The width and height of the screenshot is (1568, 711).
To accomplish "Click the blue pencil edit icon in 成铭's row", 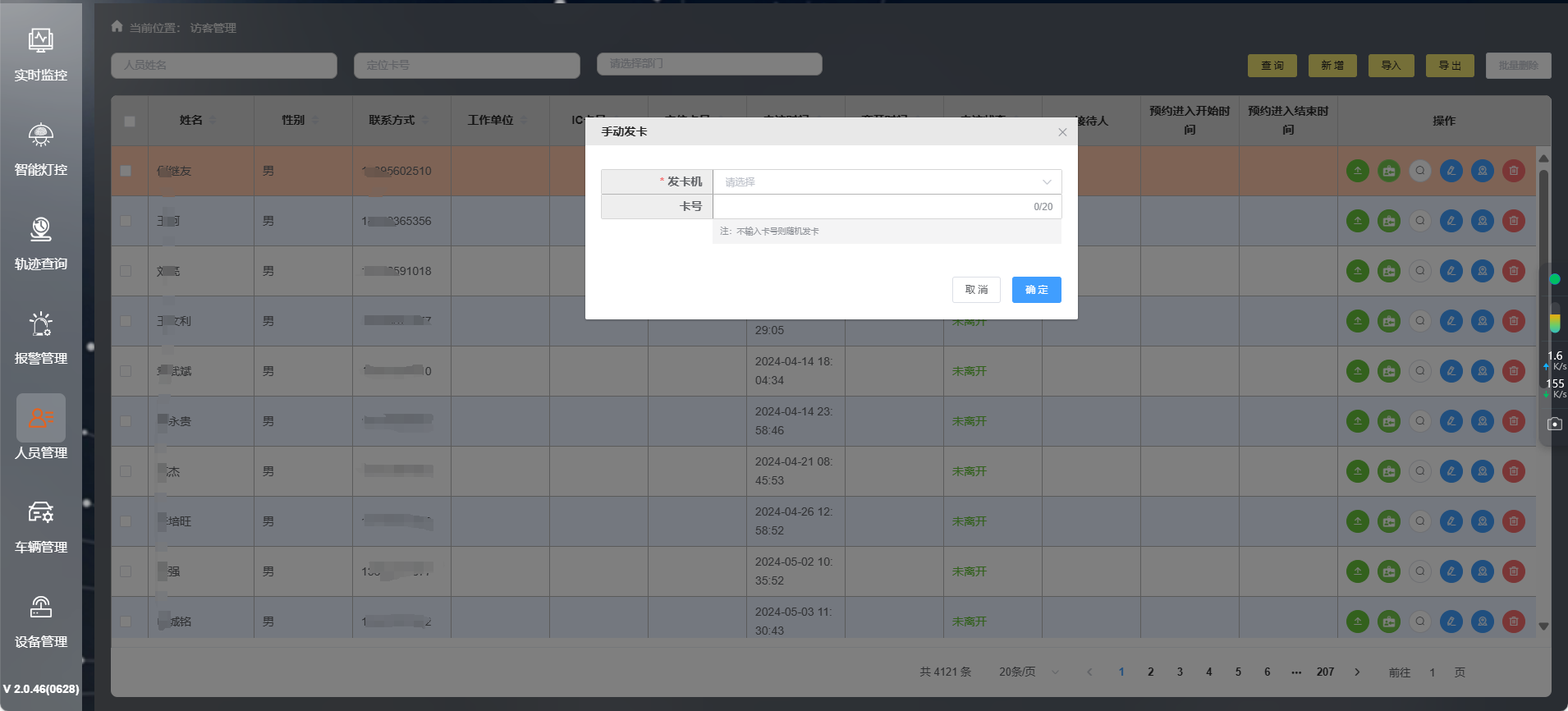I will (x=1451, y=622).
